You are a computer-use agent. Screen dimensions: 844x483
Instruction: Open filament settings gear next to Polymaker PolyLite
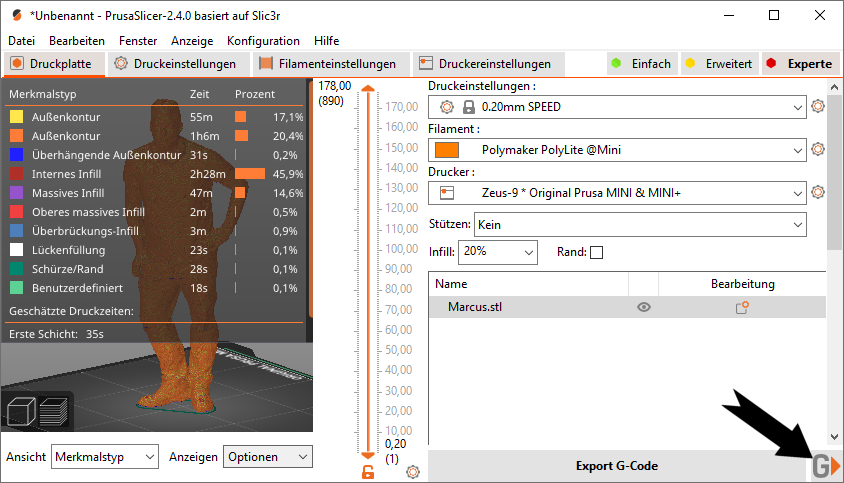(818, 149)
